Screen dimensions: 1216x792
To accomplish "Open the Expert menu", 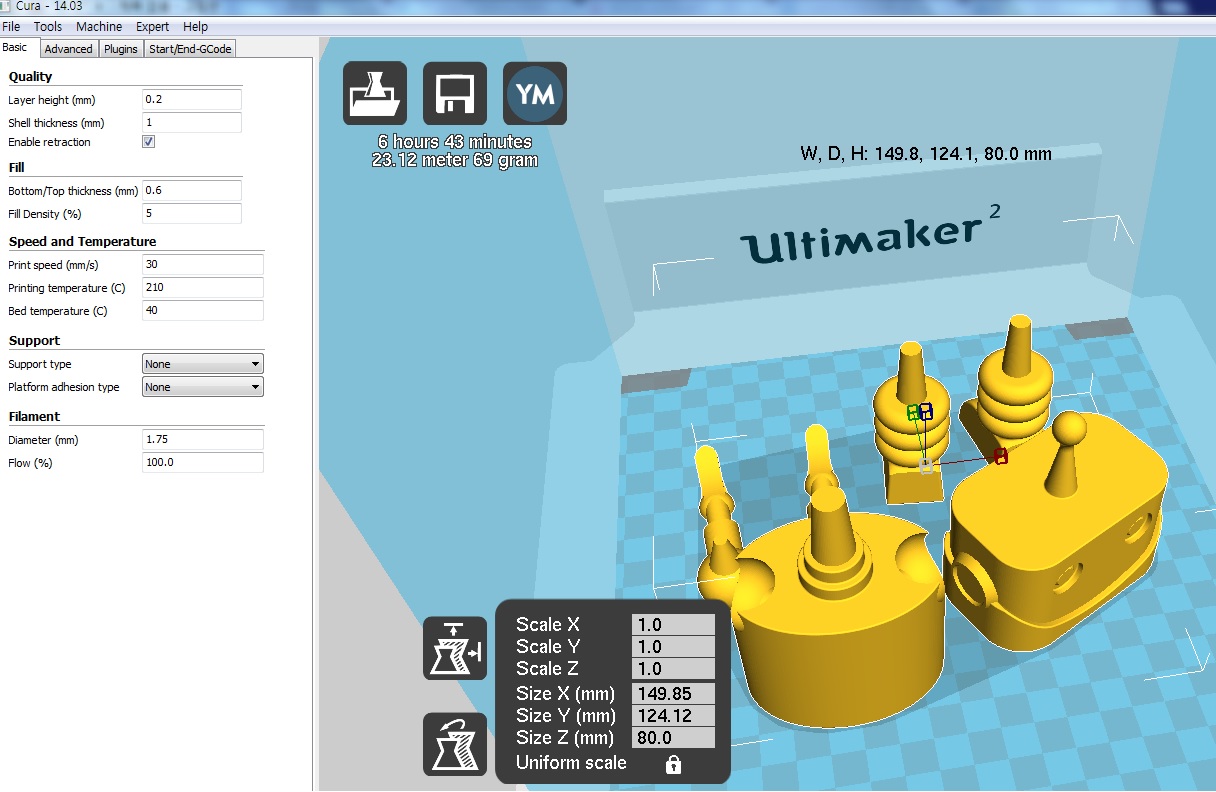I will pos(152,27).
